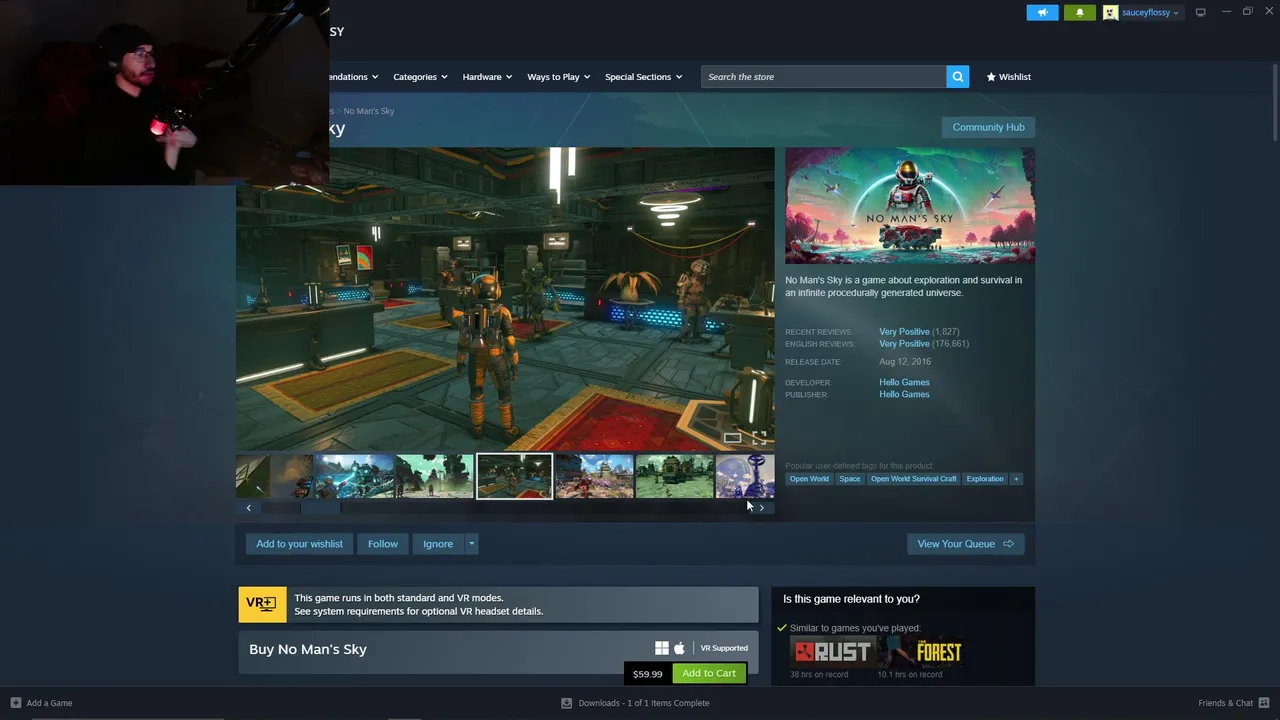
Task: Expand the Hardware menu
Action: click(487, 77)
